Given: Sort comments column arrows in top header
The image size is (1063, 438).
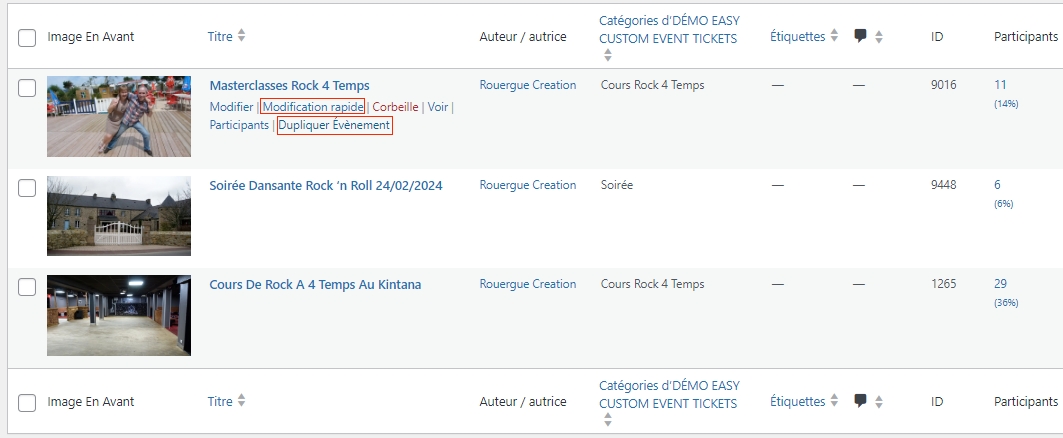Looking at the screenshot, I should (879, 37).
